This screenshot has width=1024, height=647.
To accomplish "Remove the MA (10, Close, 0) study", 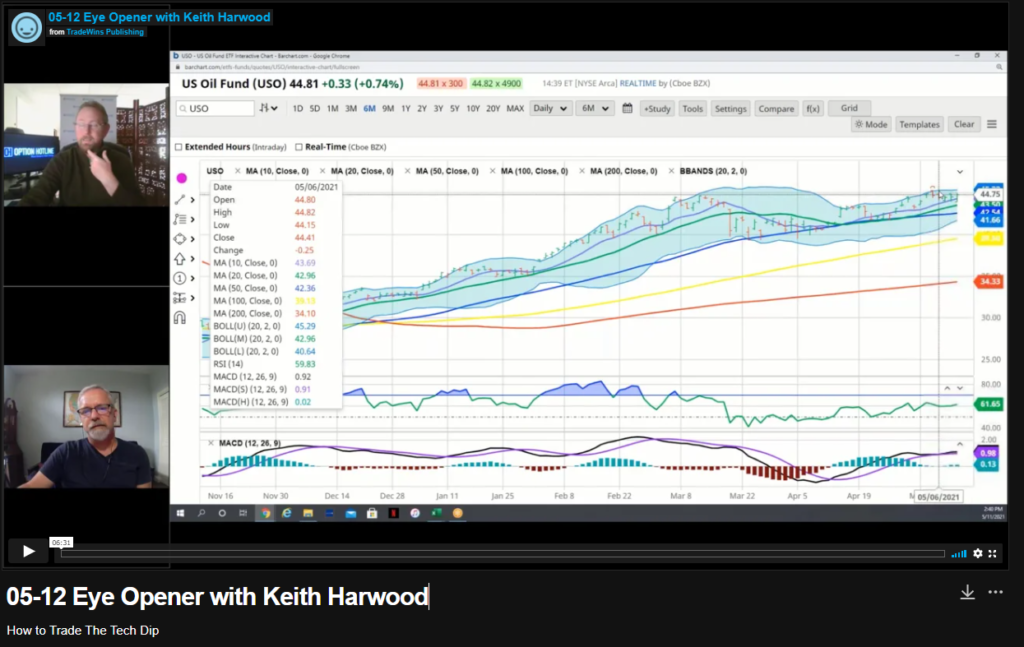I will [237, 171].
